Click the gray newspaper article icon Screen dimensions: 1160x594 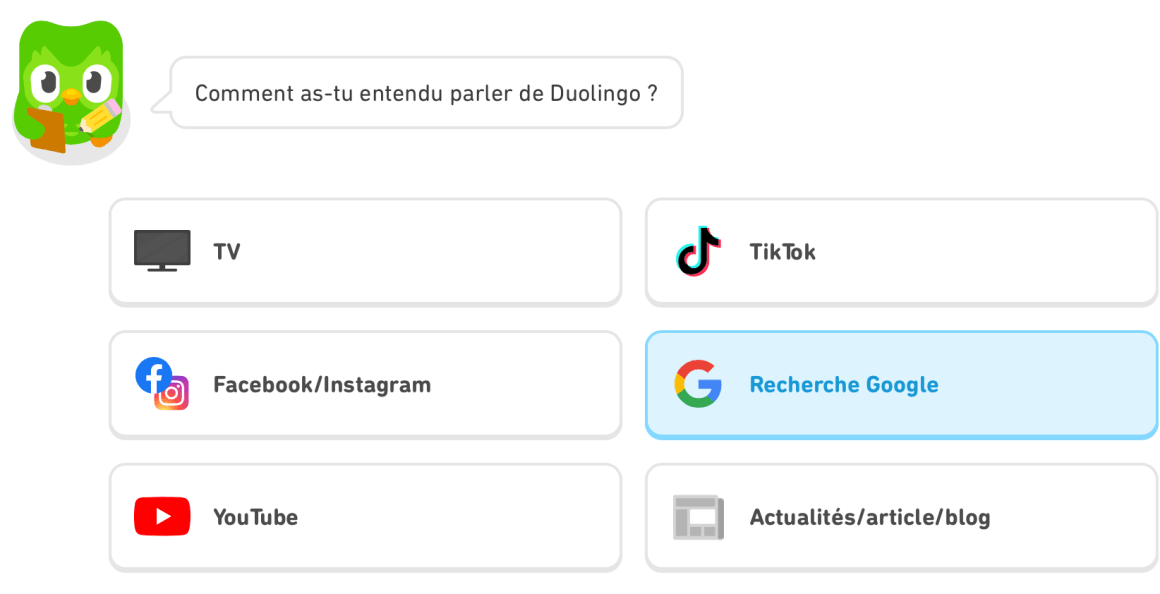(x=698, y=517)
